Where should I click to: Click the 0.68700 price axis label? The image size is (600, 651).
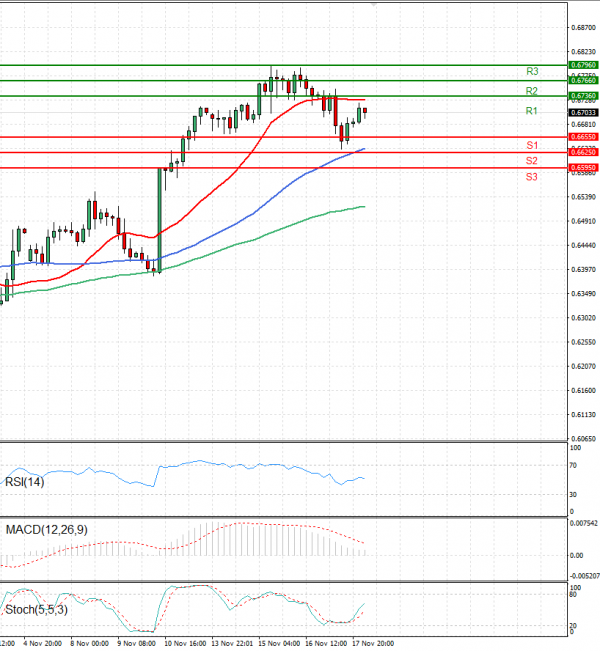coord(583,27)
